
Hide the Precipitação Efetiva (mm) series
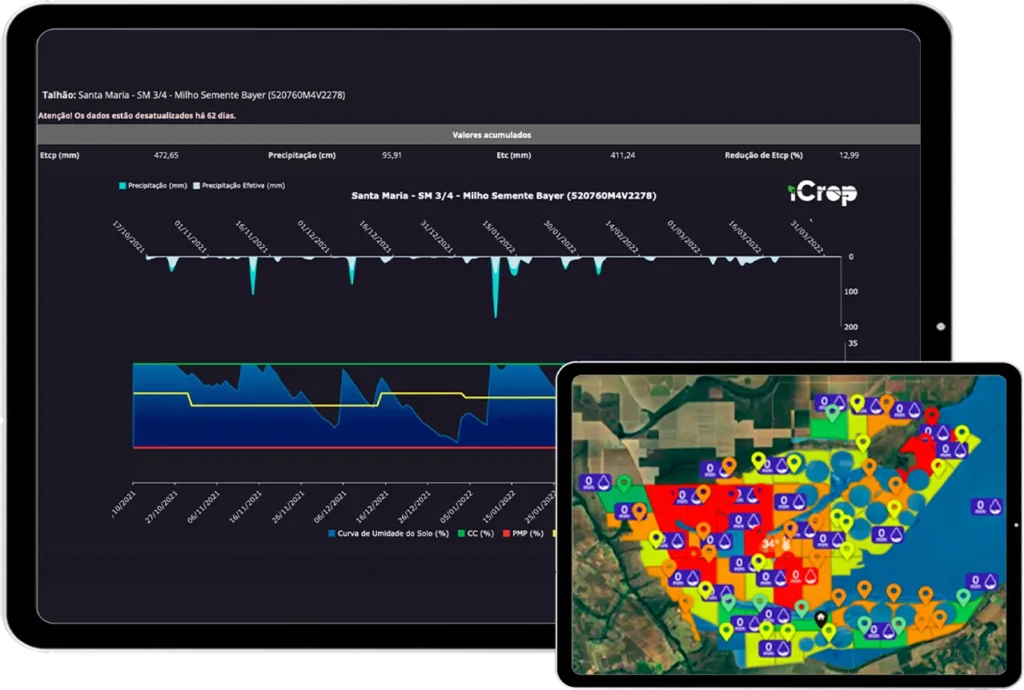tap(238, 186)
